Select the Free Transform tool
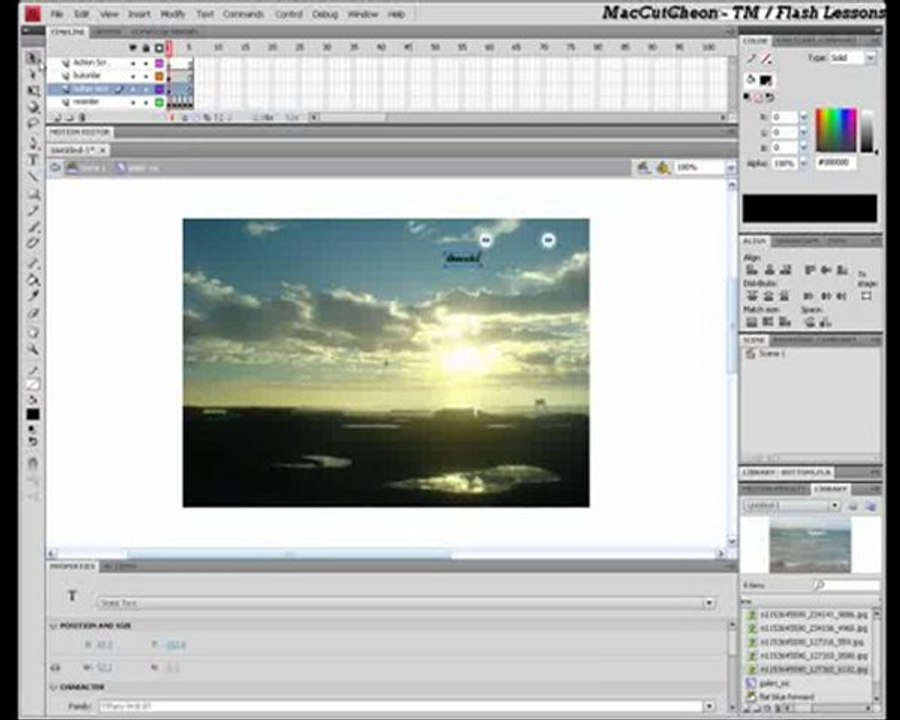 [33, 91]
